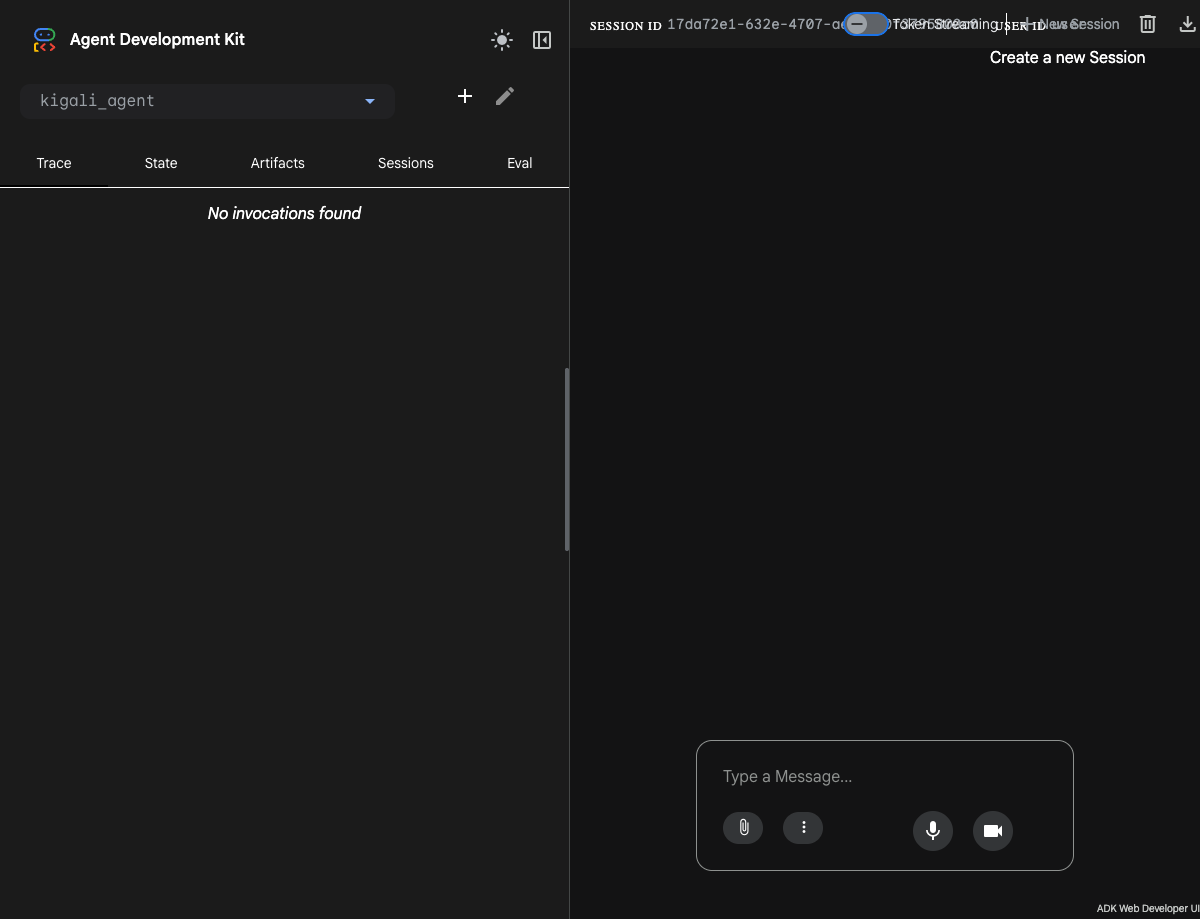Viewport: 1200px width, 919px height.
Task: Collapse the side panel icon
Action: [x=542, y=40]
